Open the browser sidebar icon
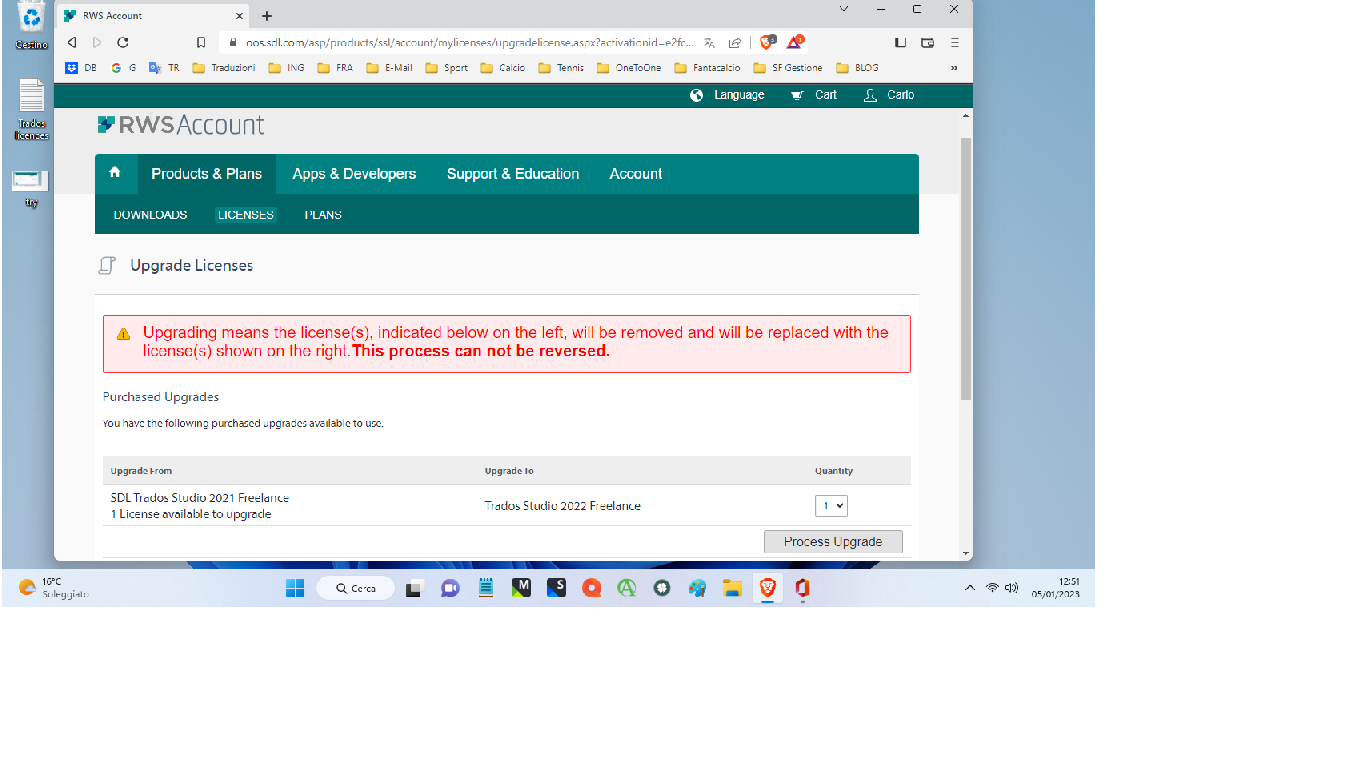The image size is (1366, 768). click(900, 42)
